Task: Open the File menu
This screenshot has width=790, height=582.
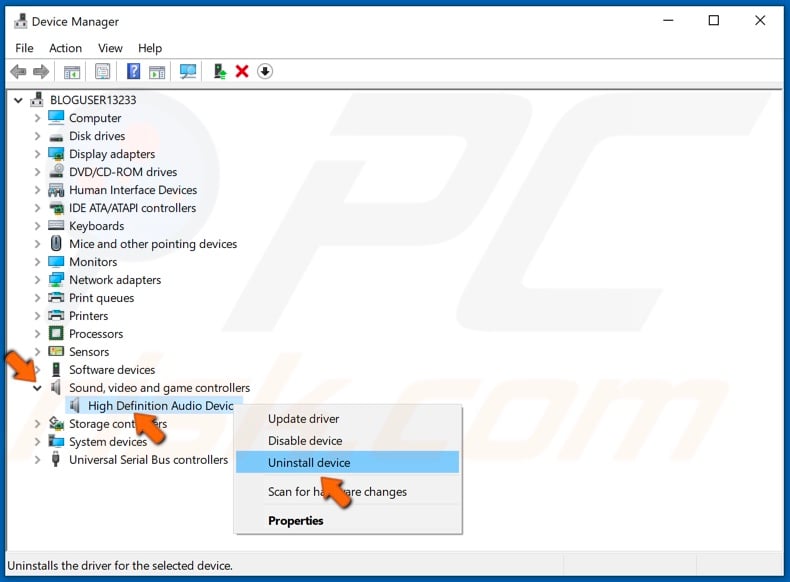Action: click(24, 48)
